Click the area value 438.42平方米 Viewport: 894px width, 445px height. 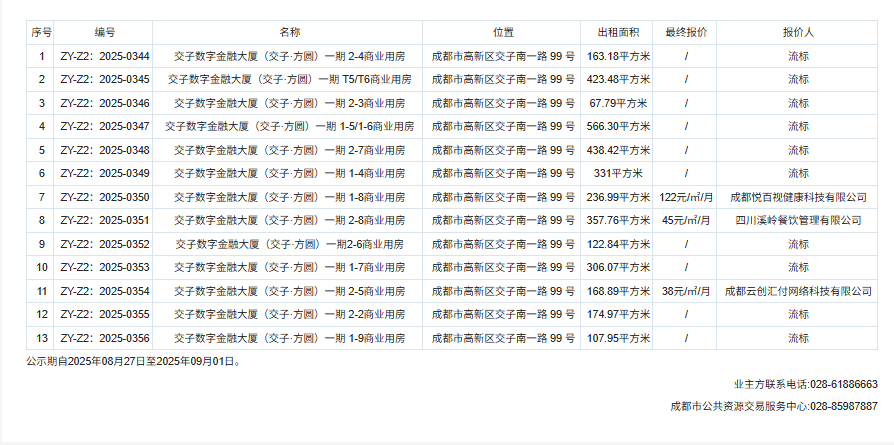[x=618, y=150]
